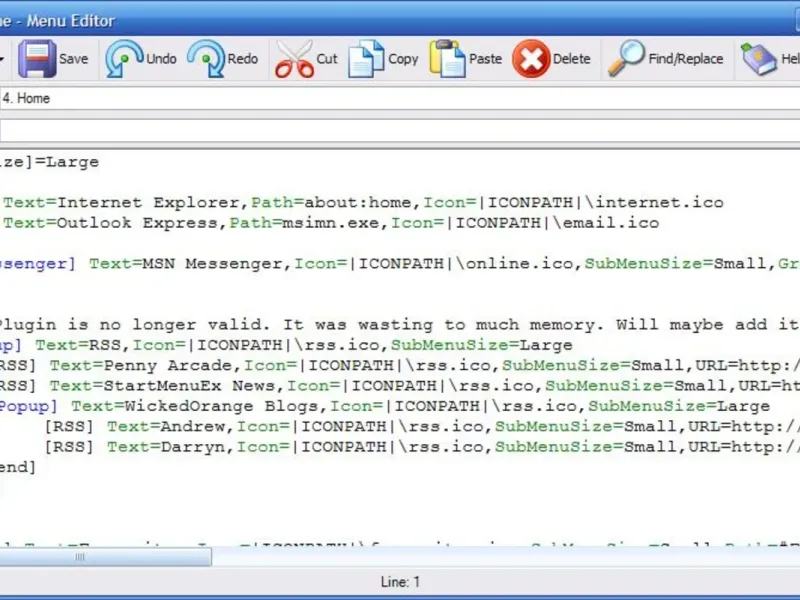
Task: Click the Undo text label
Action: 161,59
